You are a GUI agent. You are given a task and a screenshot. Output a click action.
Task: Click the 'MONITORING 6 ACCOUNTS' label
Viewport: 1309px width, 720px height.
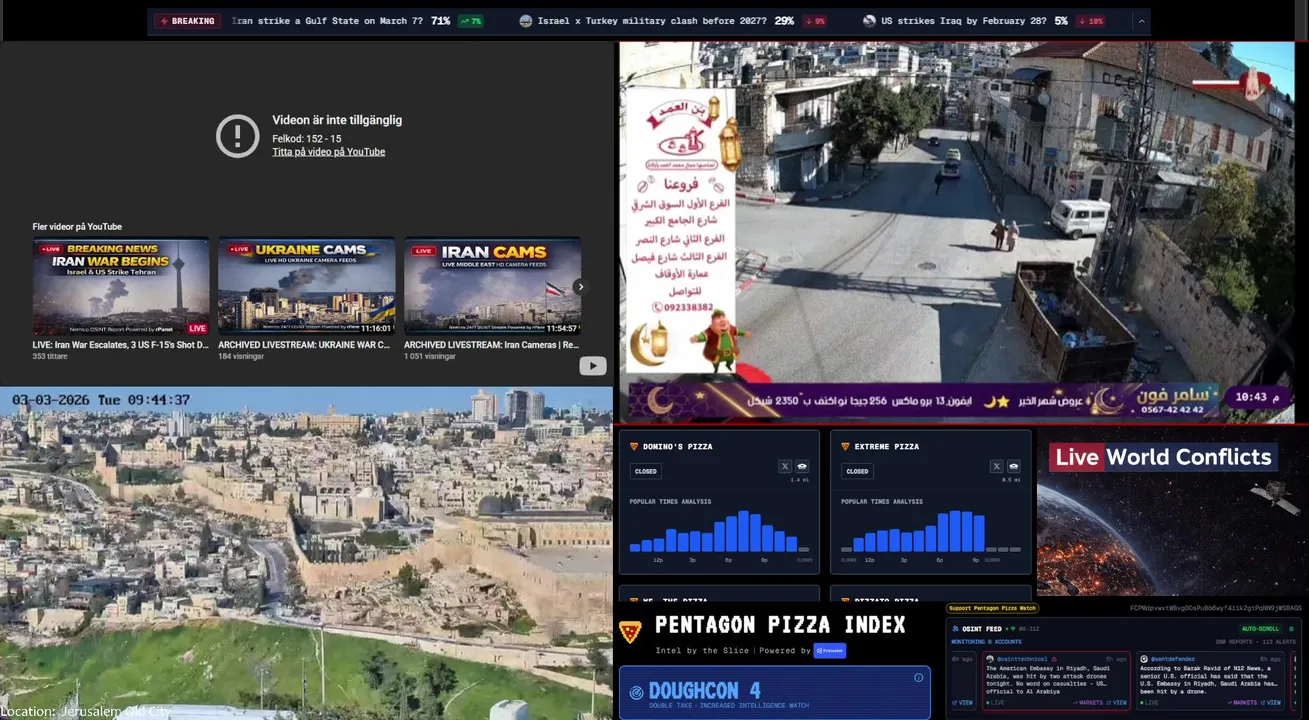987,642
